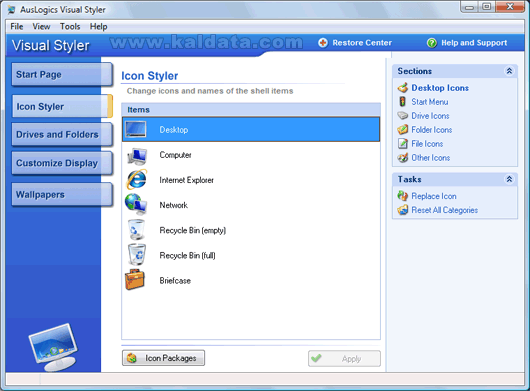Click the Other Icons palette icon

click(403, 157)
